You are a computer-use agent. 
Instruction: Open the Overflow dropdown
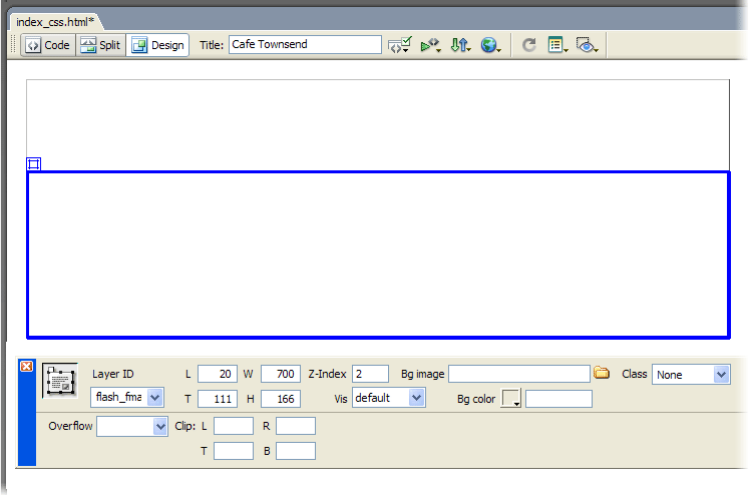pyautogui.click(x=132, y=426)
